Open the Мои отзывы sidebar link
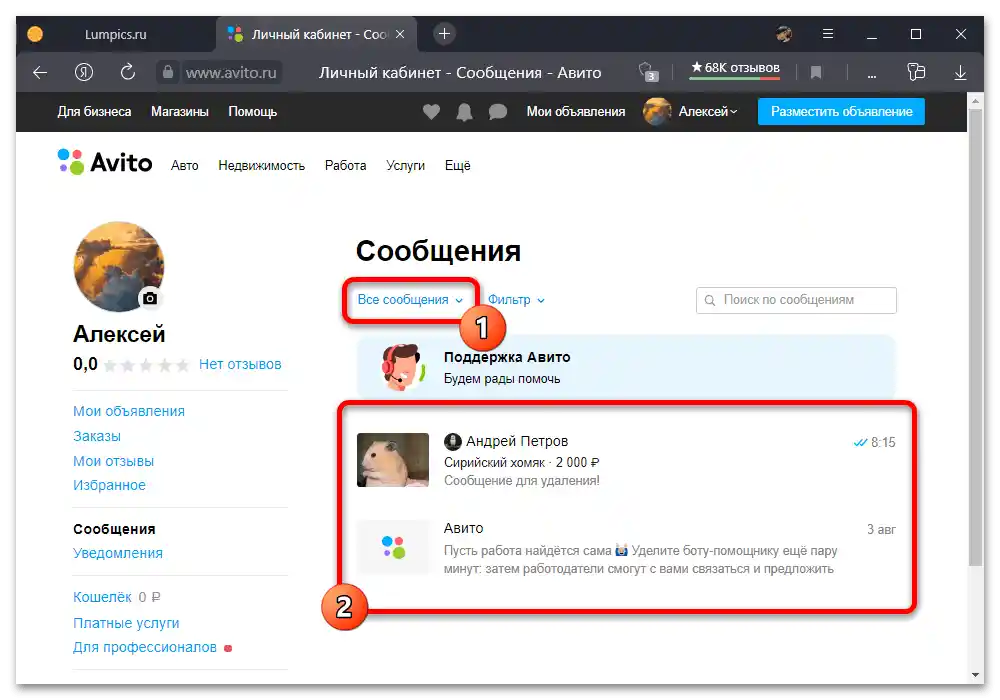This screenshot has width=1000, height=700. tap(114, 461)
